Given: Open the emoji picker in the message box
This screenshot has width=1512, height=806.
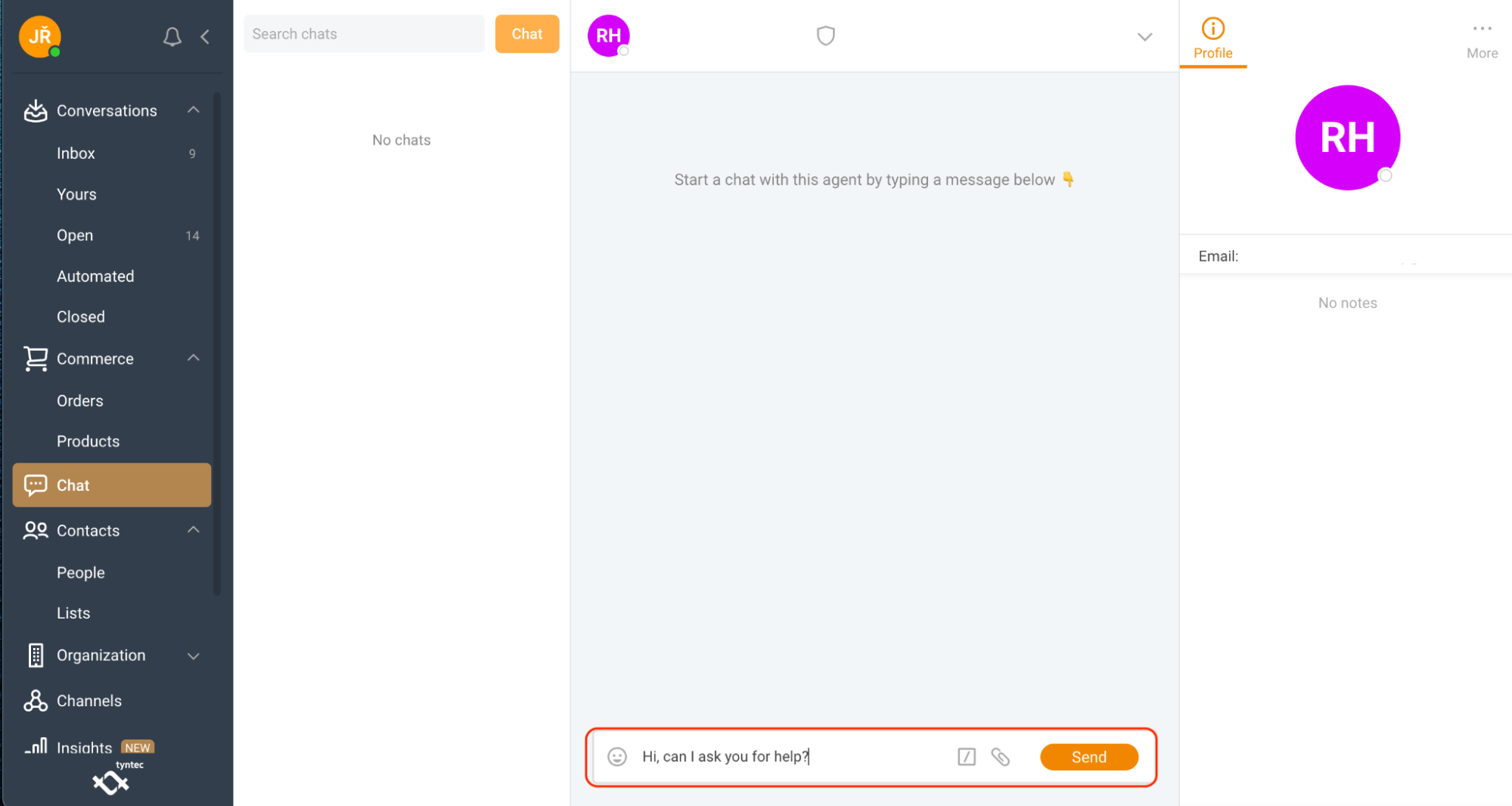Looking at the screenshot, I should (x=617, y=757).
